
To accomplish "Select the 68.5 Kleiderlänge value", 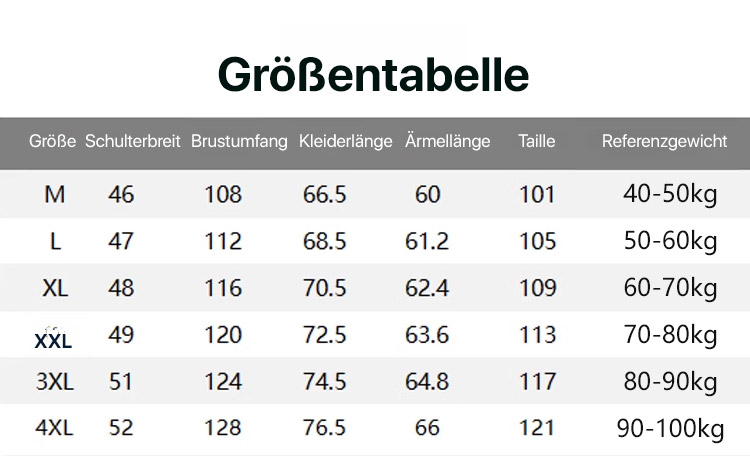I will point(325,241).
